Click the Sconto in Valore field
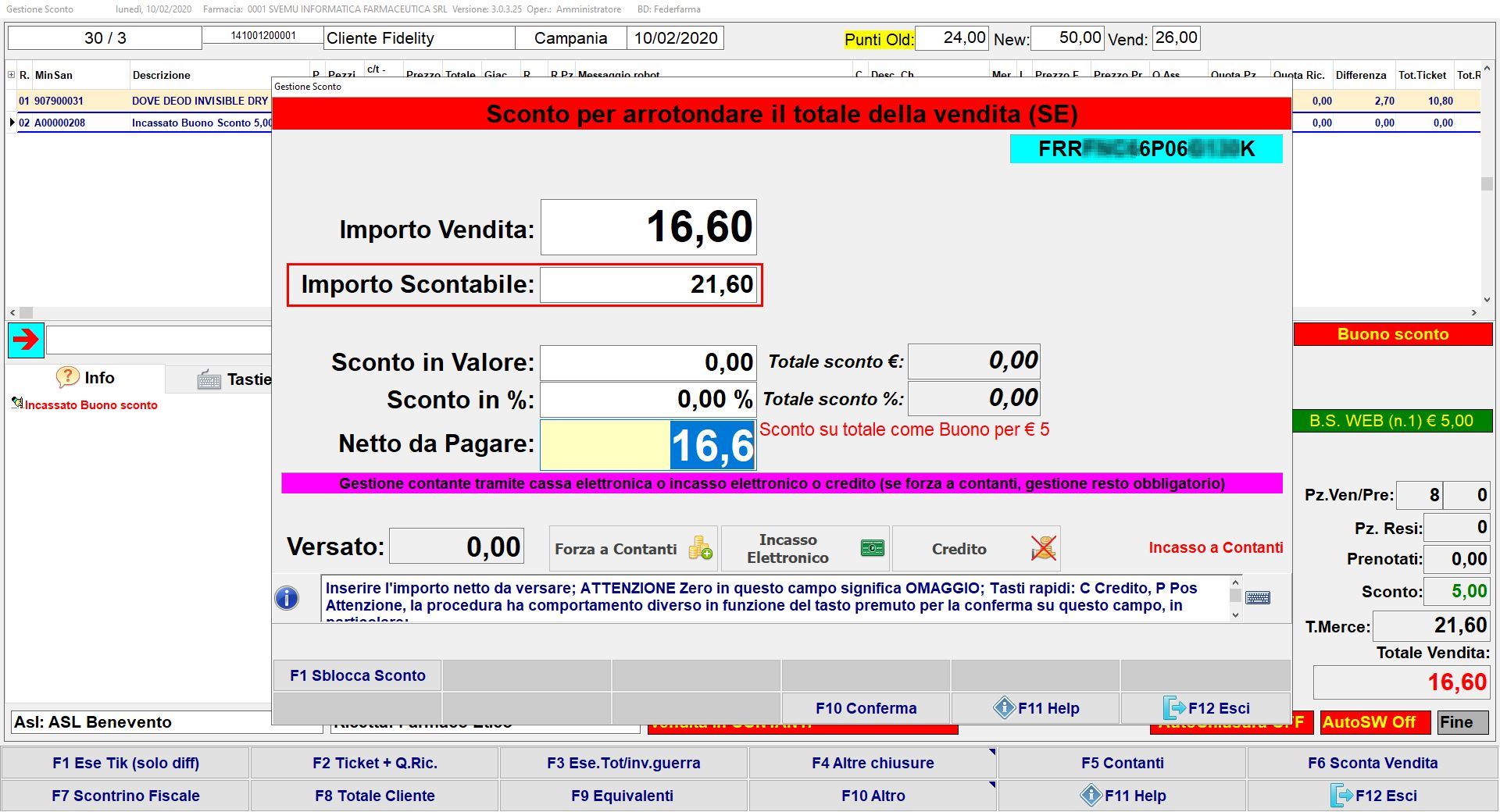Viewport: 1500px width, 812px height. (648, 362)
